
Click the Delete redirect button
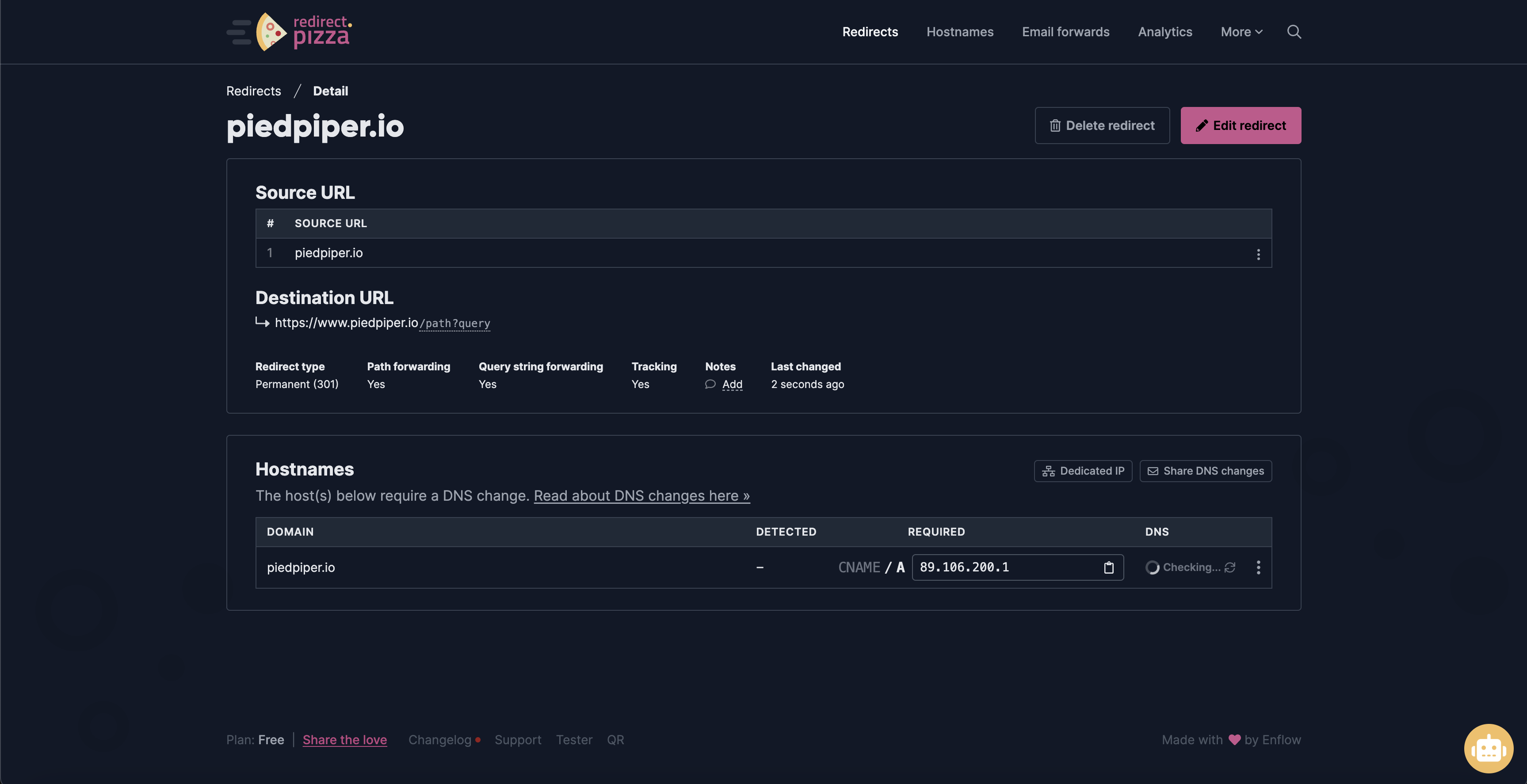pyautogui.click(x=1102, y=126)
